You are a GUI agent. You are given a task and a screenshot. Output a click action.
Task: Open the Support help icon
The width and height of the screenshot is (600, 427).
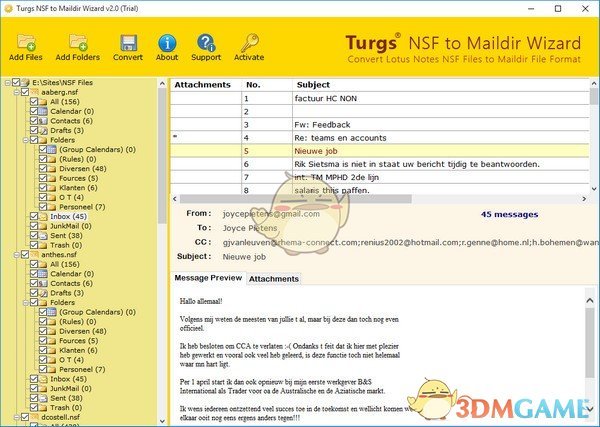206,43
